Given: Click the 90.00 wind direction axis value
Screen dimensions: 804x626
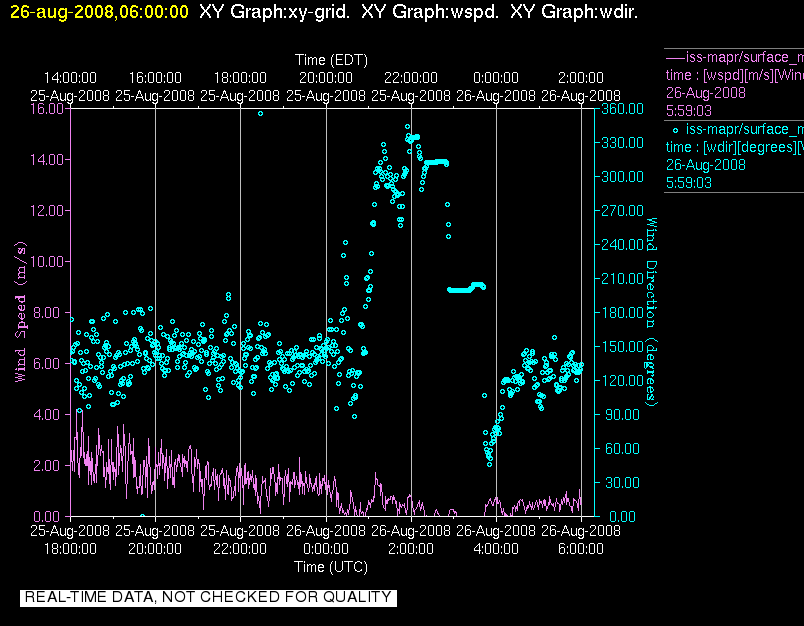Looking at the screenshot, I should (622, 414).
